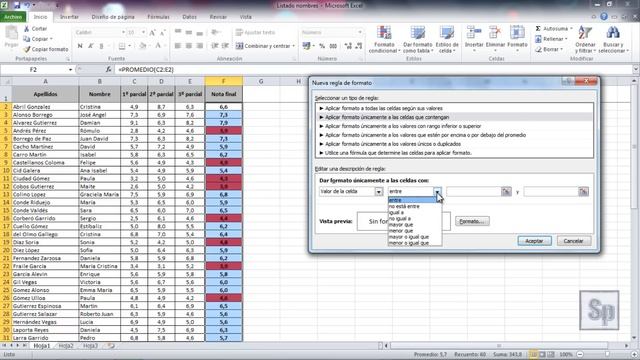Open the Excel help question icon
Screen dimensions: 640x360
(604, 17)
